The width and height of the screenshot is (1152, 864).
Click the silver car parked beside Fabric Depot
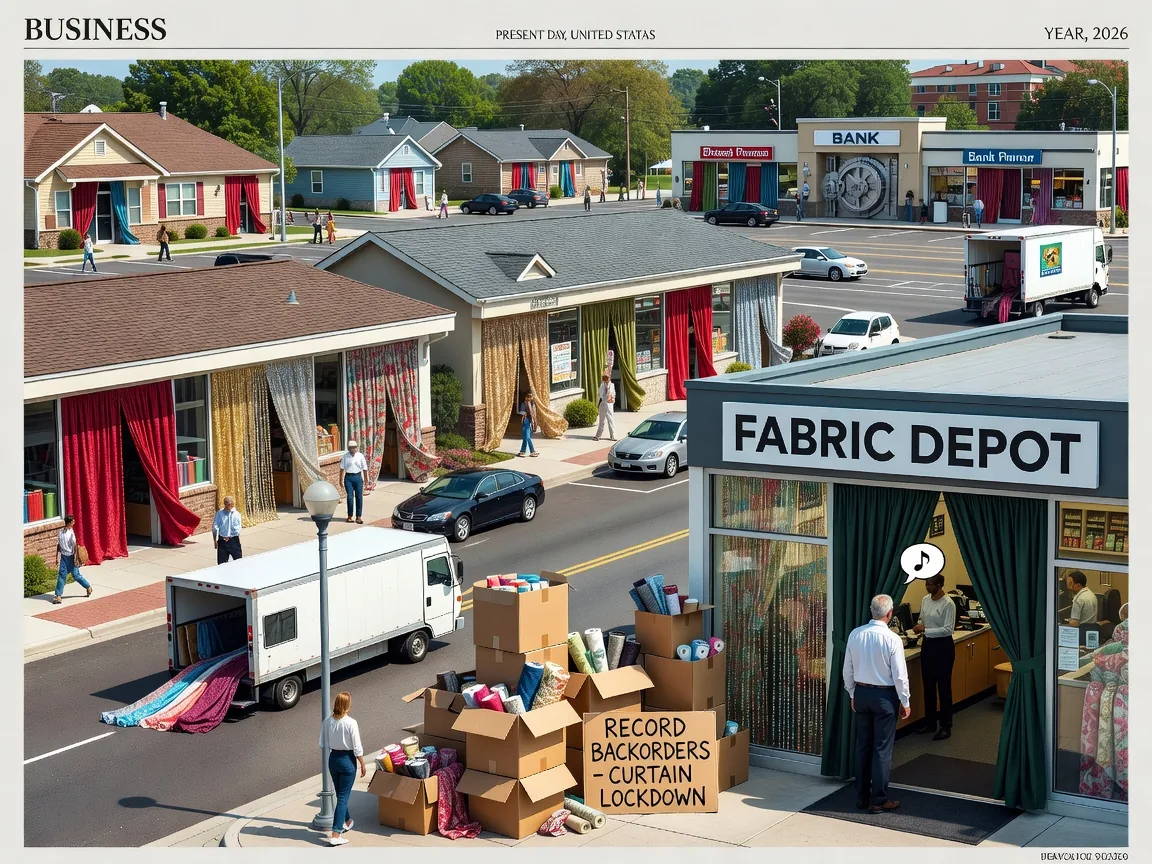(x=648, y=445)
